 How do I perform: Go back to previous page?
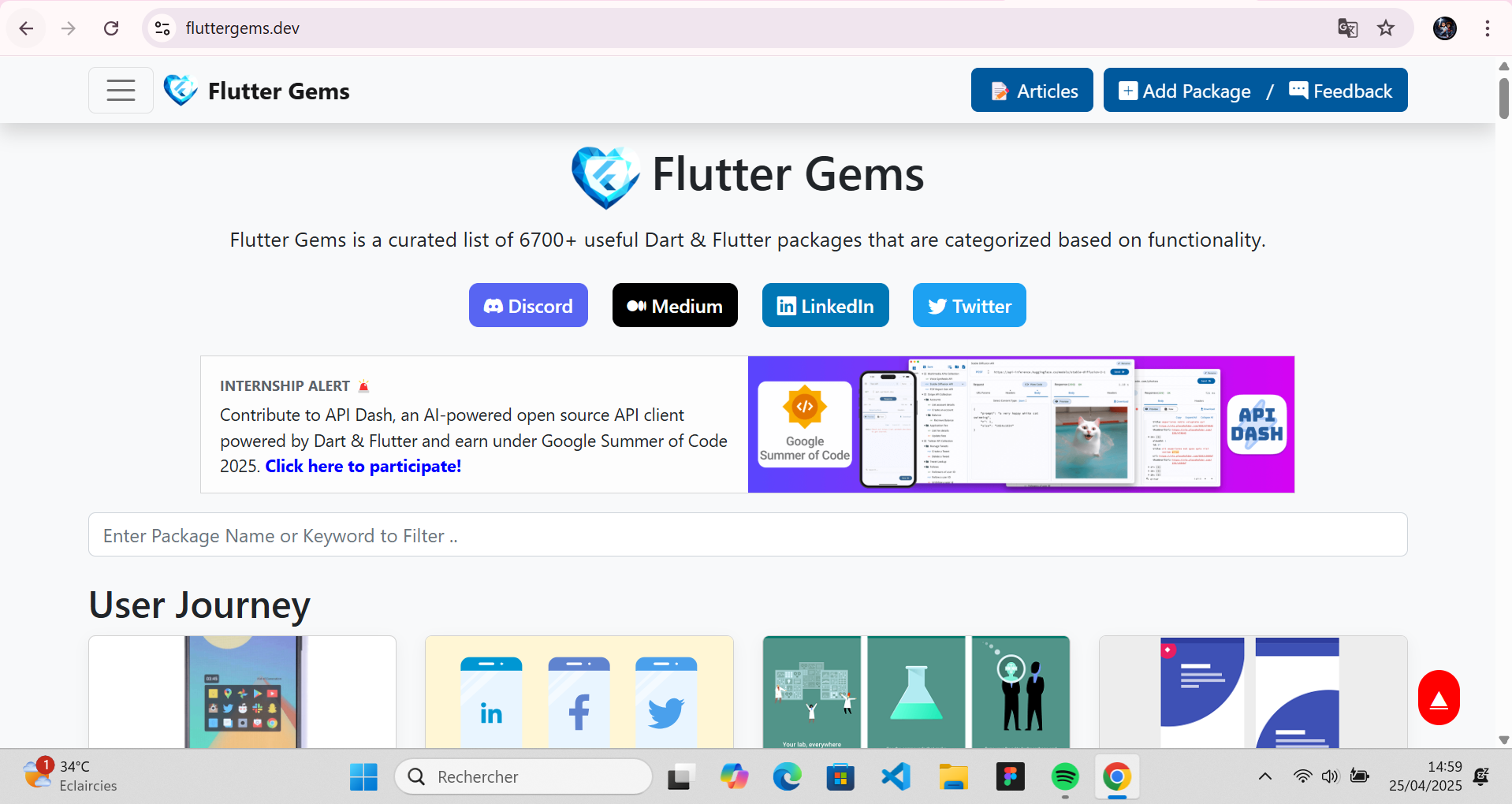point(26,28)
